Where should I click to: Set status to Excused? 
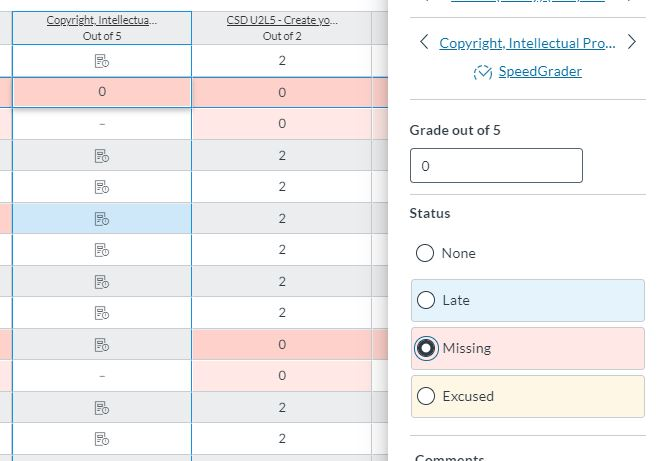coord(425,396)
